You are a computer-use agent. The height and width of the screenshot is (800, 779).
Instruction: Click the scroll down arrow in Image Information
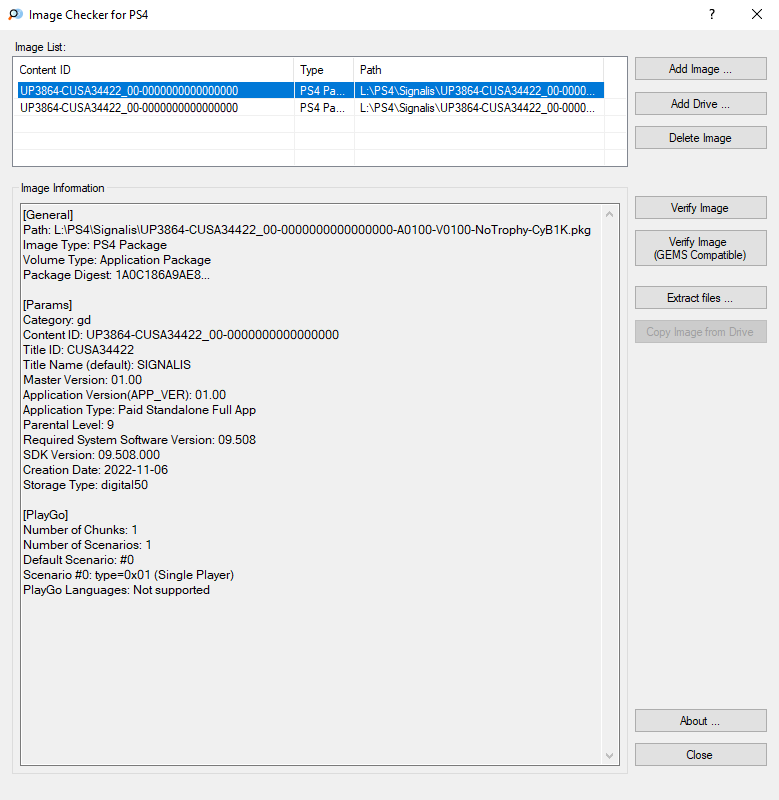click(x=610, y=756)
